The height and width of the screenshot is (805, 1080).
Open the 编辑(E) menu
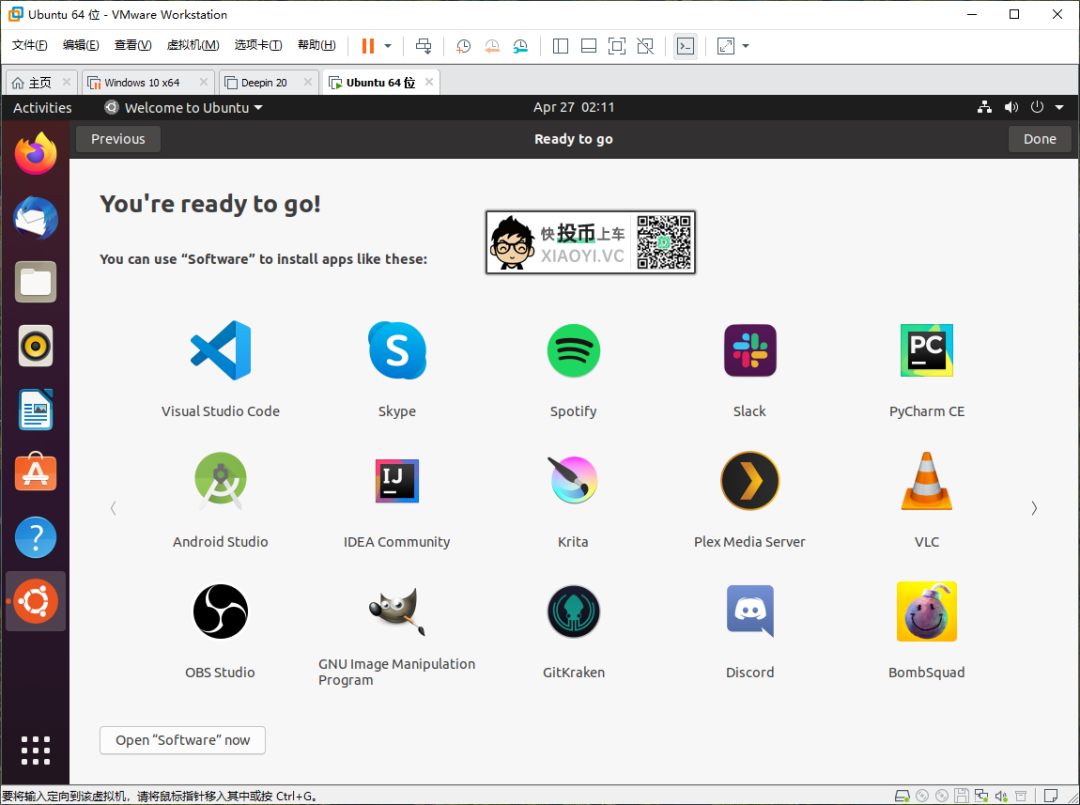(81, 45)
